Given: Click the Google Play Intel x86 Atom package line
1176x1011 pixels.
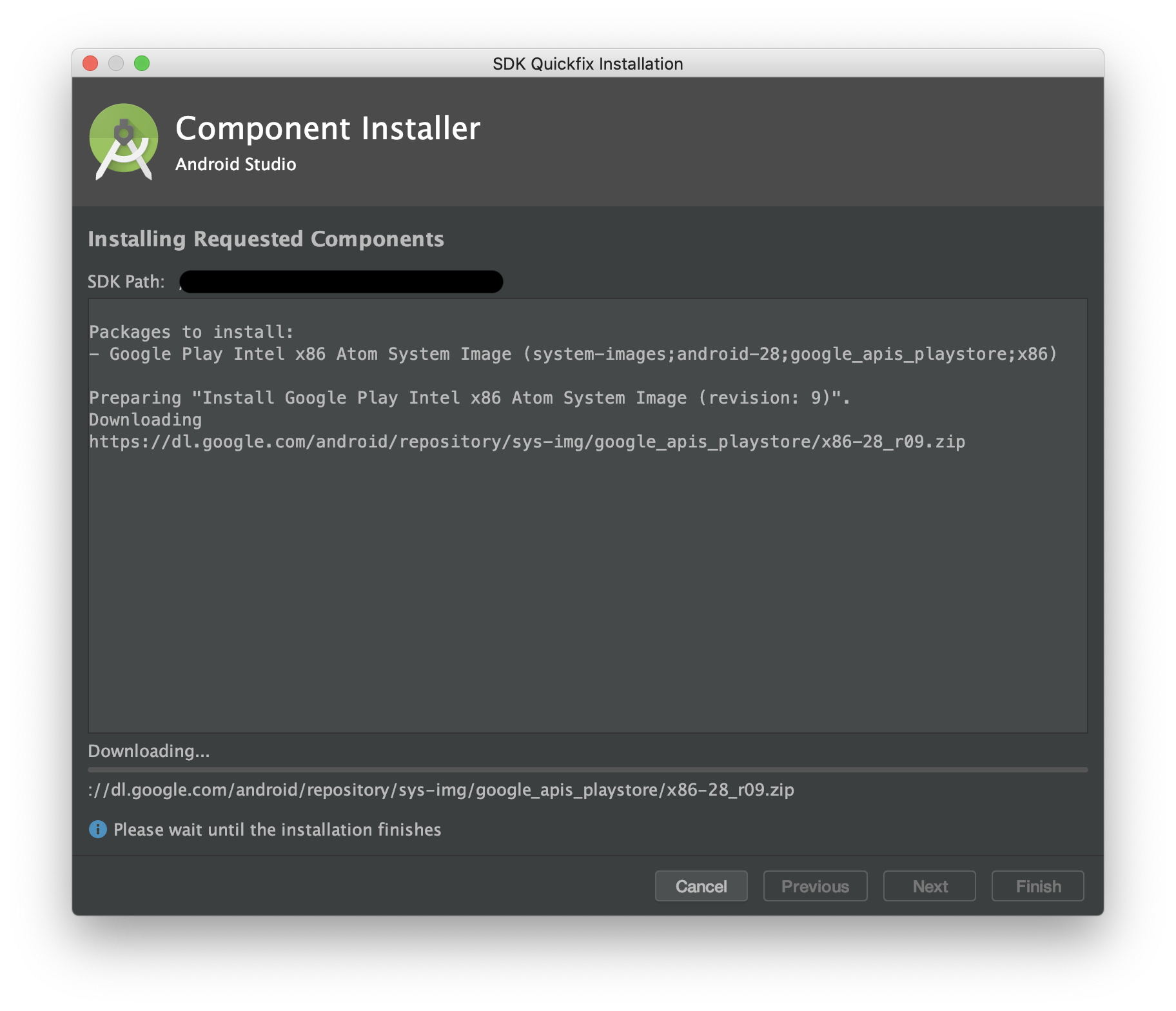Looking at the screenshot, I should (573, 354).
